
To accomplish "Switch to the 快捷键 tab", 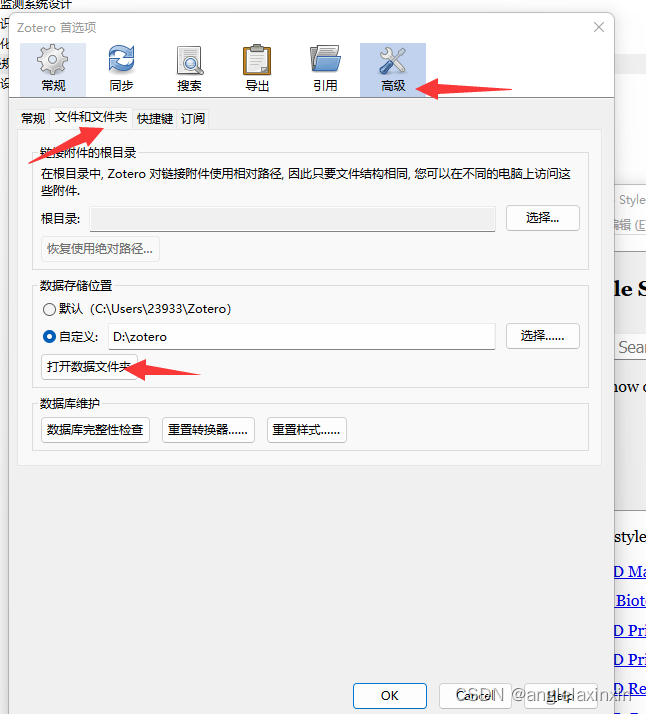I will [x=155, y=119].
